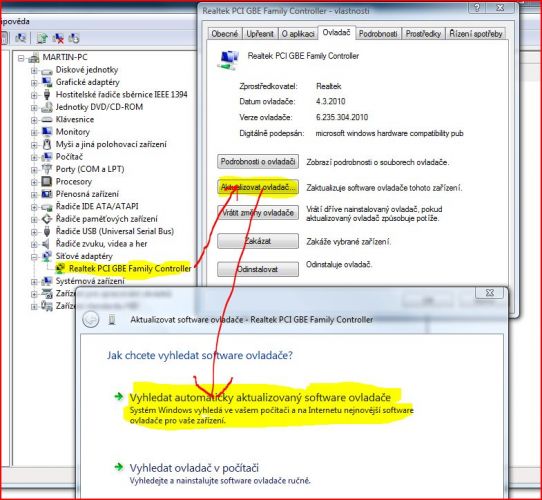This screenshot has height=500, width=542.
Task: Switch to the Podrobnosti tab
Action: pos(378,34)
